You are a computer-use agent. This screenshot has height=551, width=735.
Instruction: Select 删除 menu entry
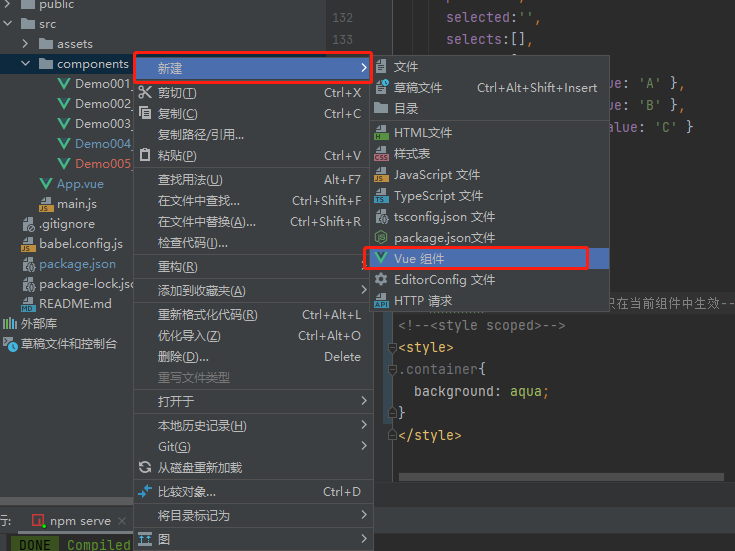pyautogui.click(x=253, y=356)
